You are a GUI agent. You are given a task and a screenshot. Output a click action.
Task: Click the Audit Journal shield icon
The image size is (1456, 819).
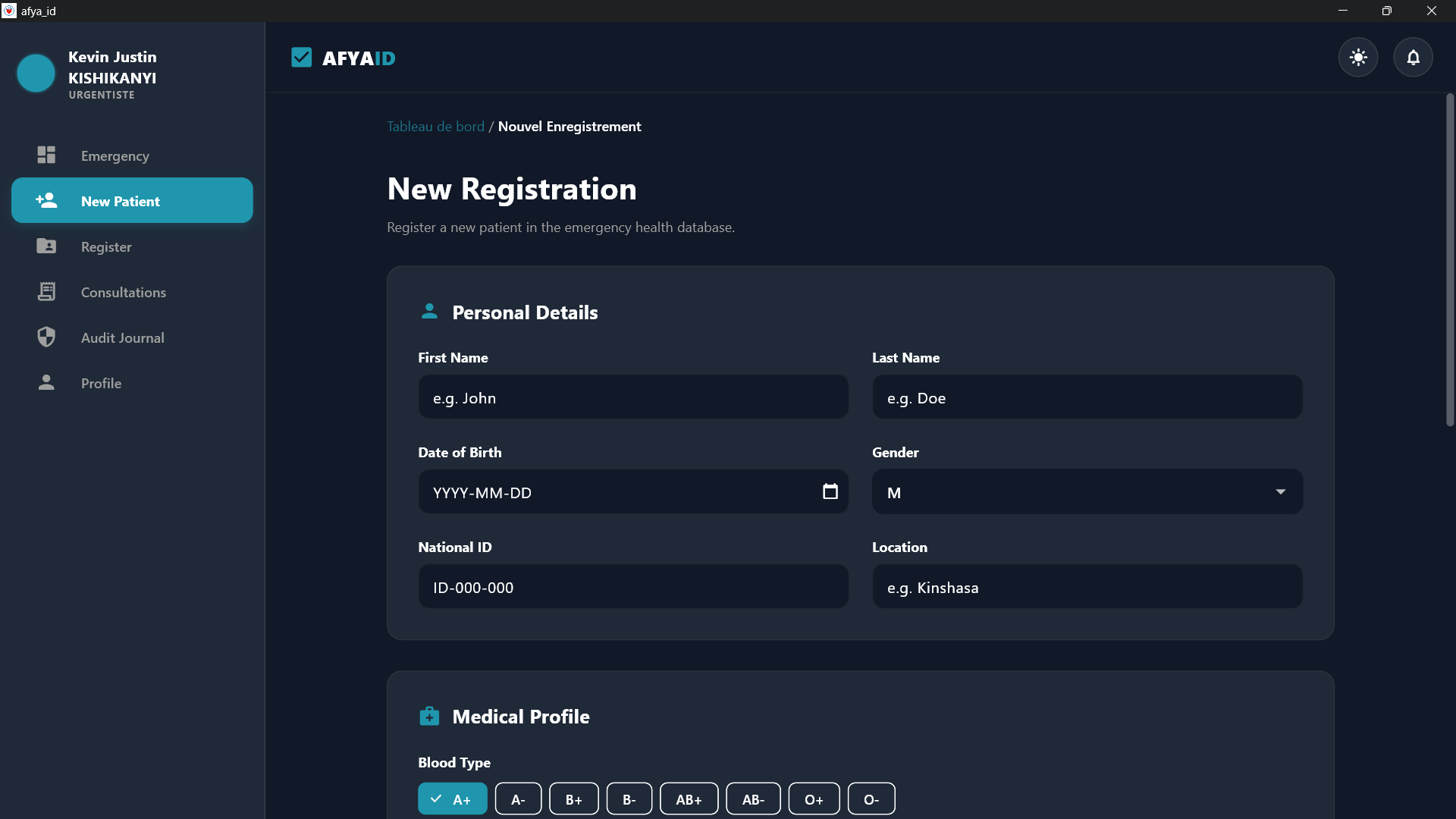[x=46, y=337]
